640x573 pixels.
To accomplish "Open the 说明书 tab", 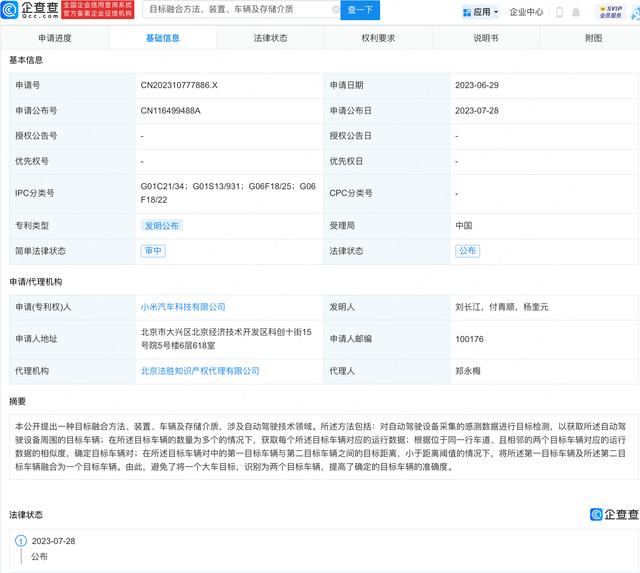I will point(486,38).
